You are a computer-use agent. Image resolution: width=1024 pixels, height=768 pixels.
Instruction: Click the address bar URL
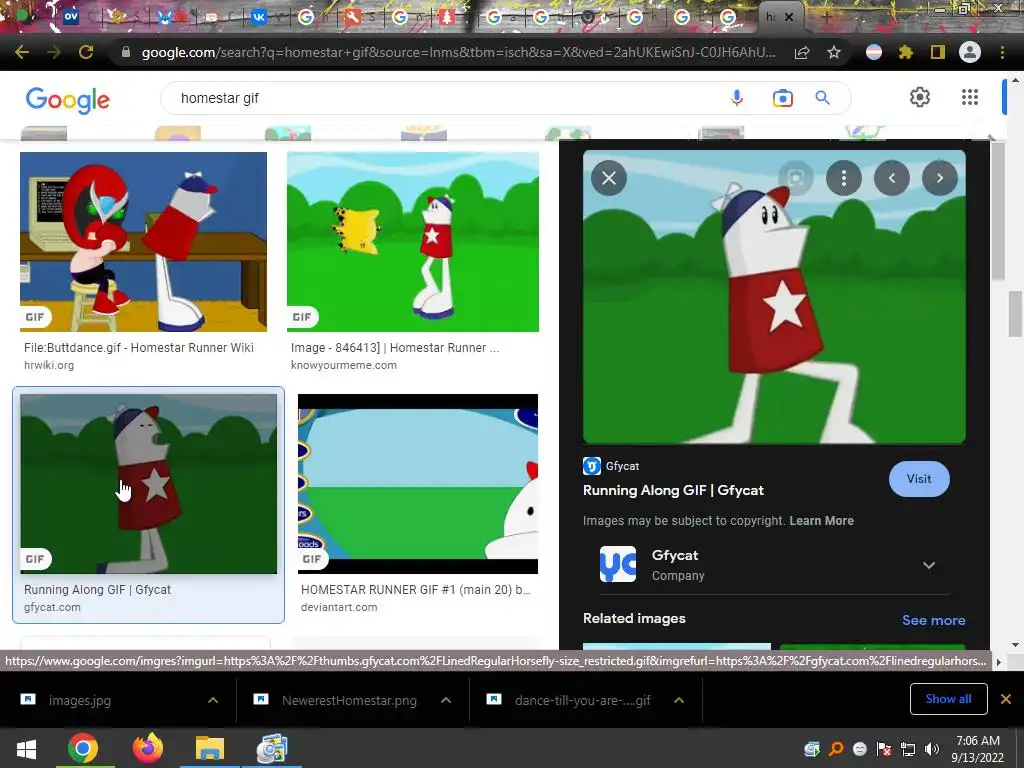457,52
